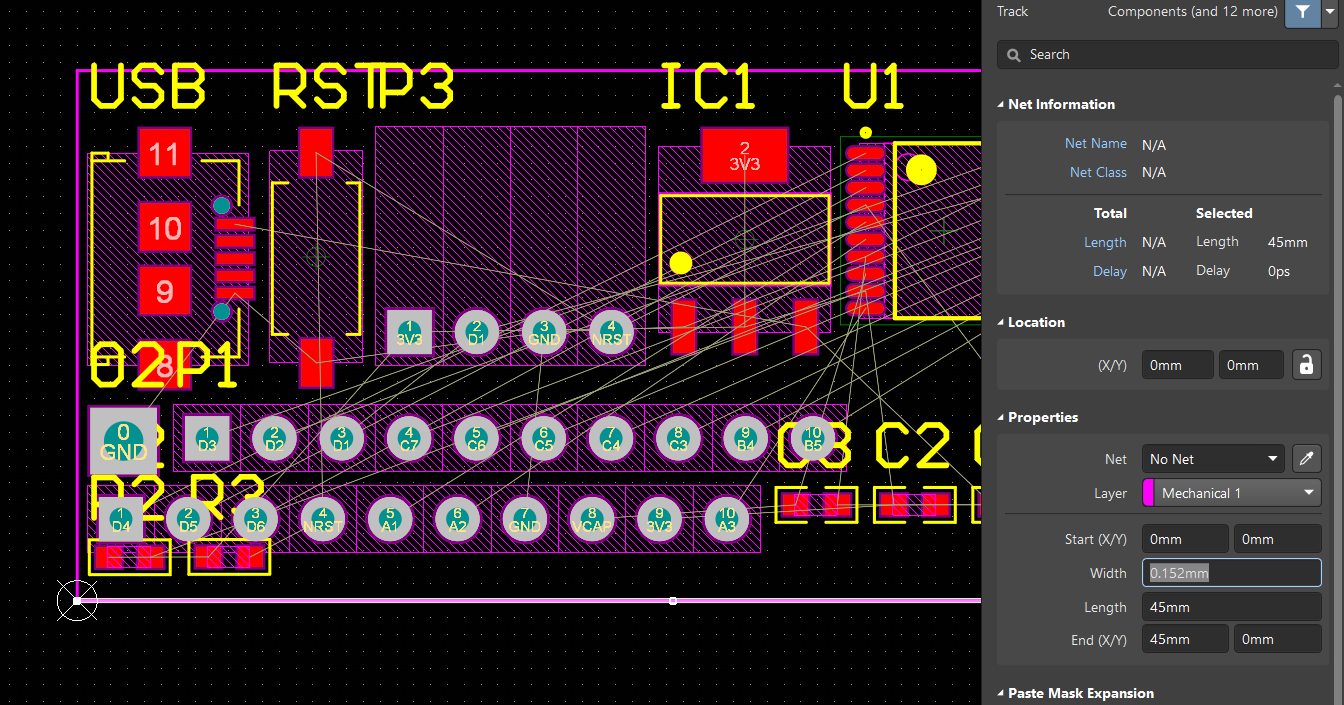
Task: Click the Components (and 12 more) filter label
Action: (1192, 11)
